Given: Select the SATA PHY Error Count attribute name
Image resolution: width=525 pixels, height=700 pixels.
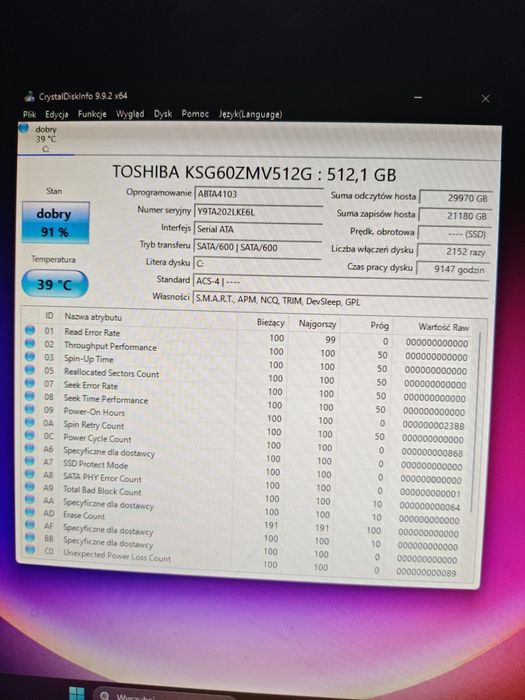Looking at the screenshot, I should [102, 478].
